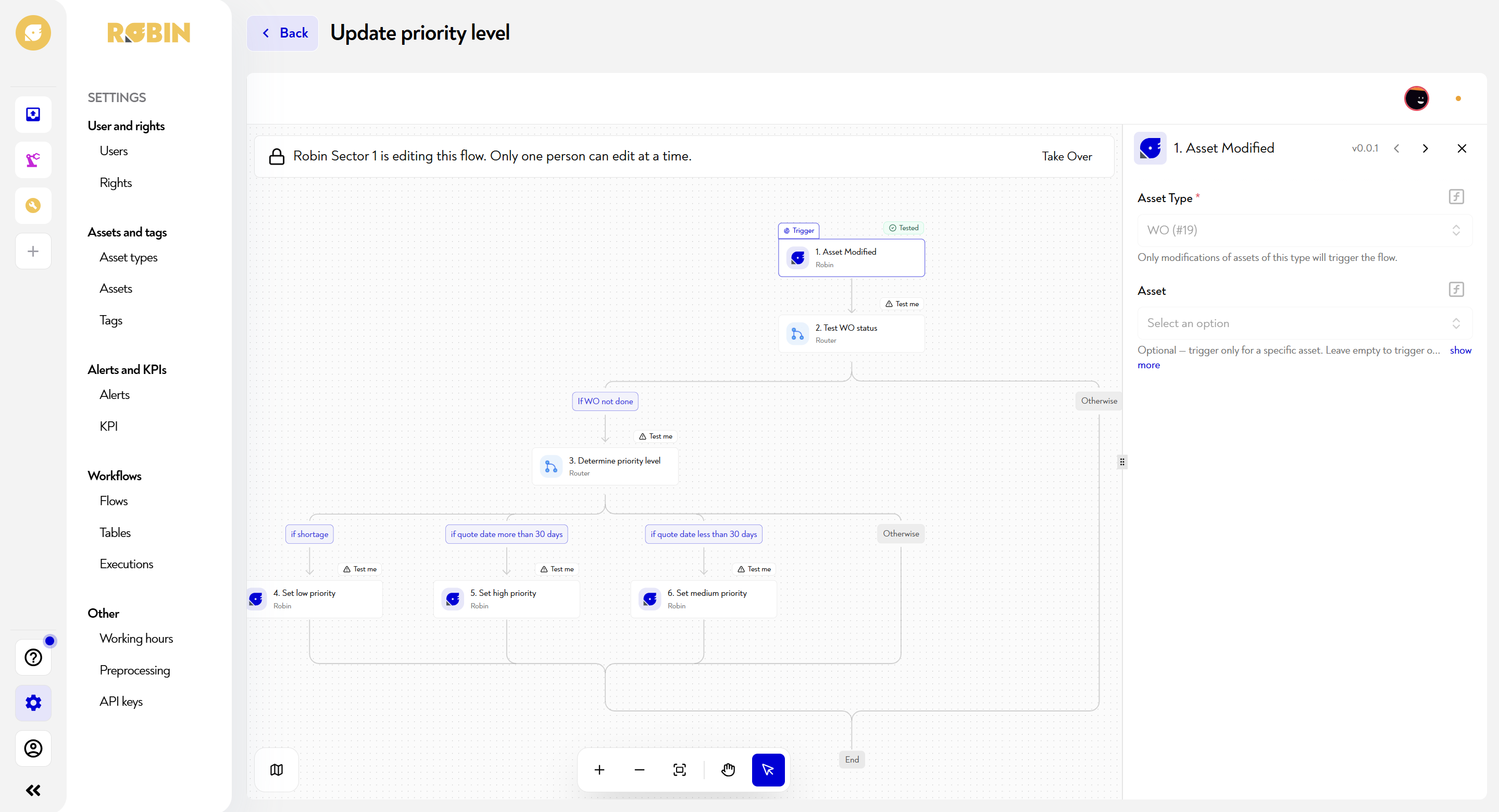Image resolution: width=1499 pixels, height=812 pixels.
Task: Open the settings gear icon
Action: click(33, 703)
